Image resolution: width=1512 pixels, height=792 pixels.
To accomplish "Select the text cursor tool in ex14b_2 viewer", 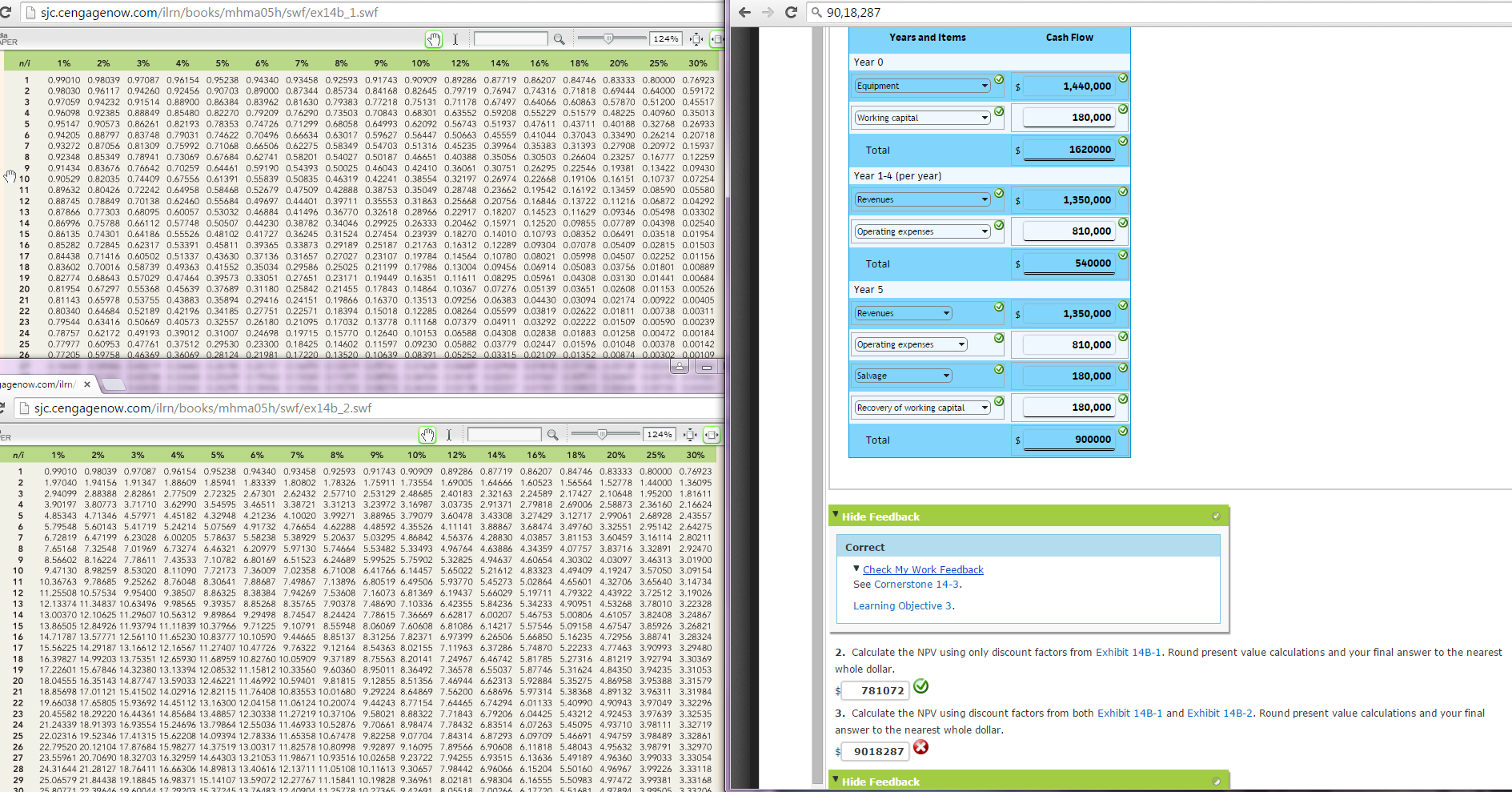I will click(x=449, y=435).
